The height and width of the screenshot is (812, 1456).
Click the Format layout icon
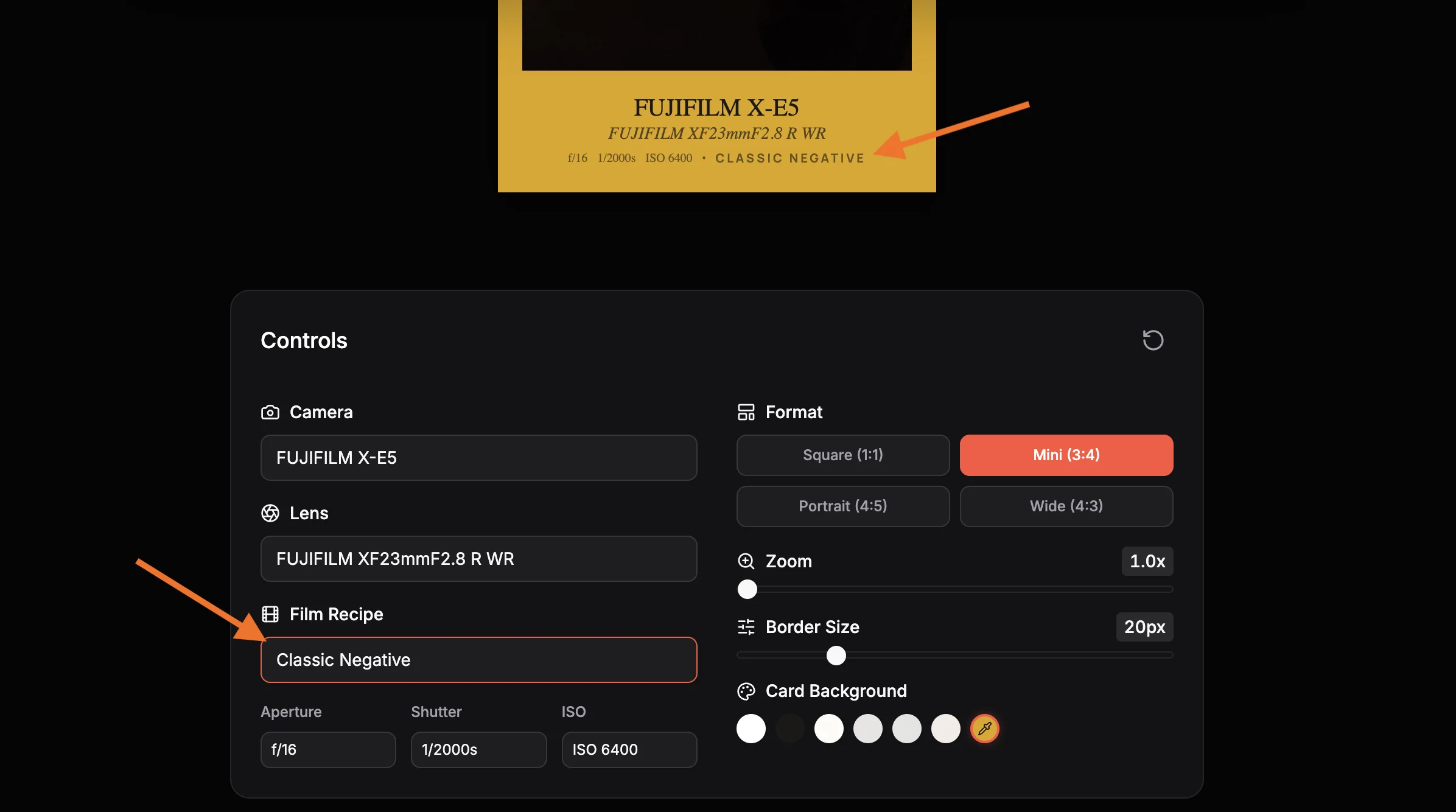tap(746, 412)
